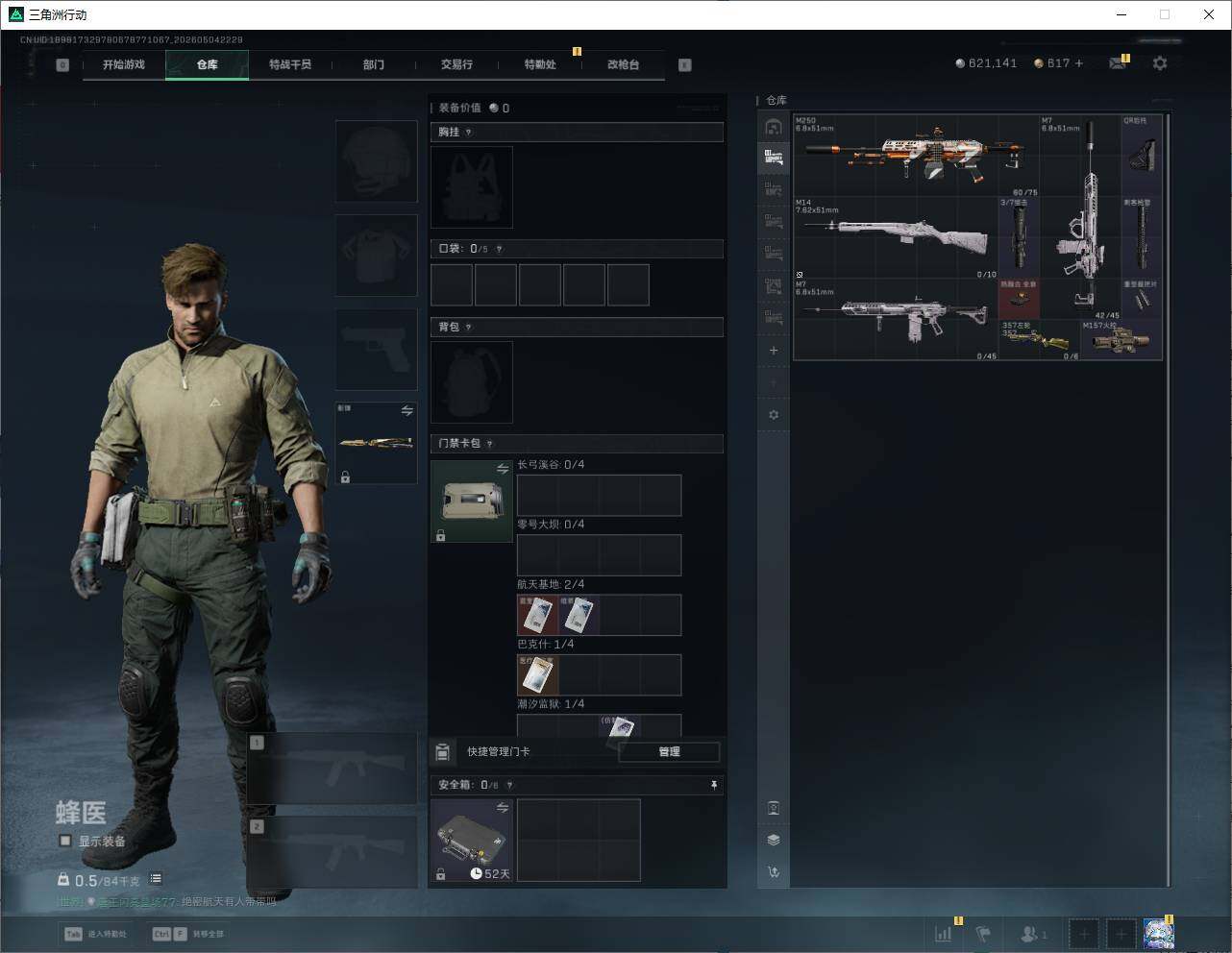Toggle the 显示装备 checkbox
This screenshot has height=953, width=1232.
(x=65, y=841)
